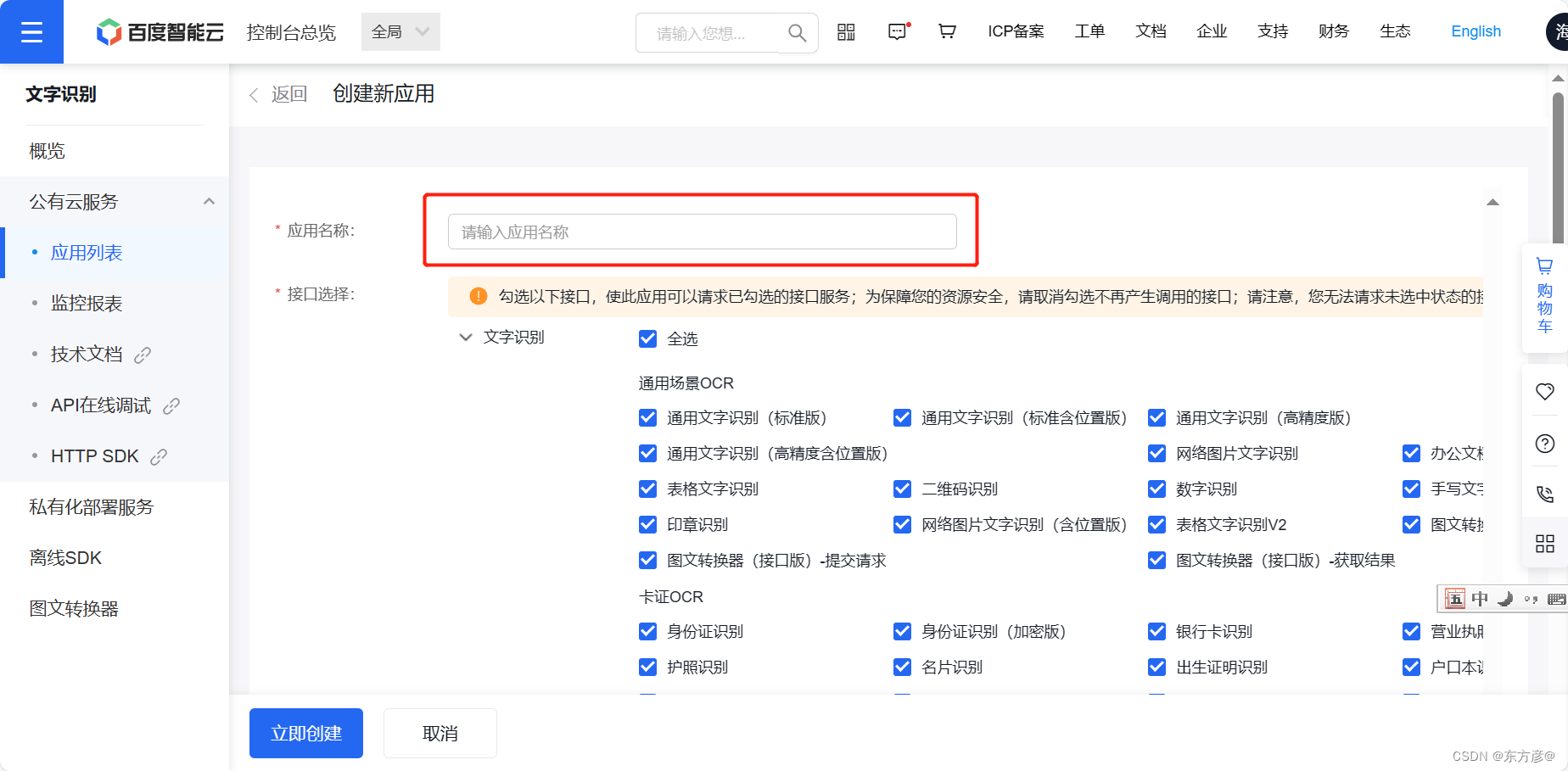Switch to 应用列表 in the sidebar

(87, 252)
